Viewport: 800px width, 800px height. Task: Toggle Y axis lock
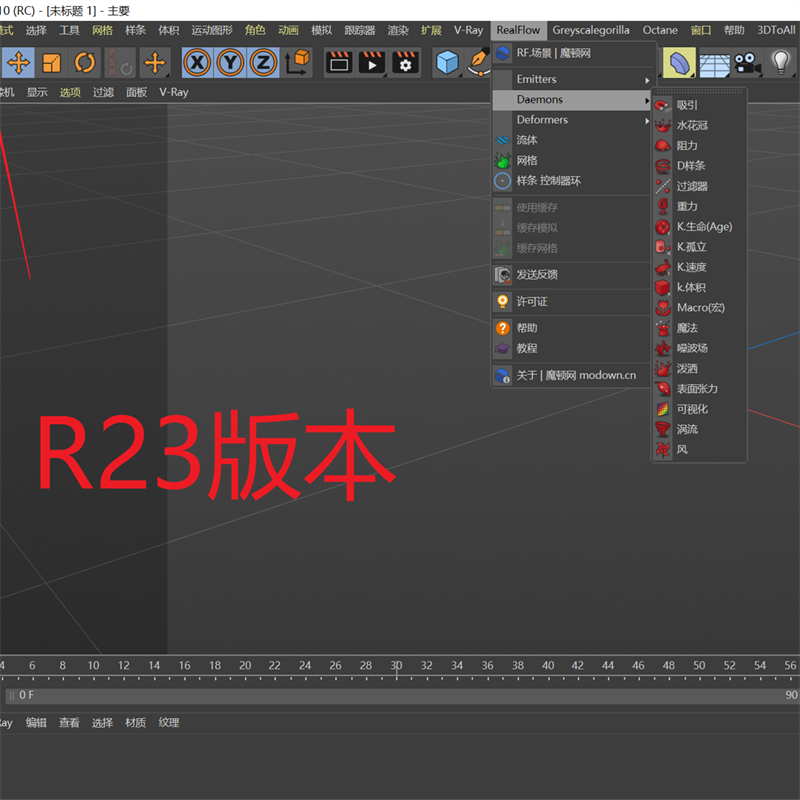click(x=230, y=63)
